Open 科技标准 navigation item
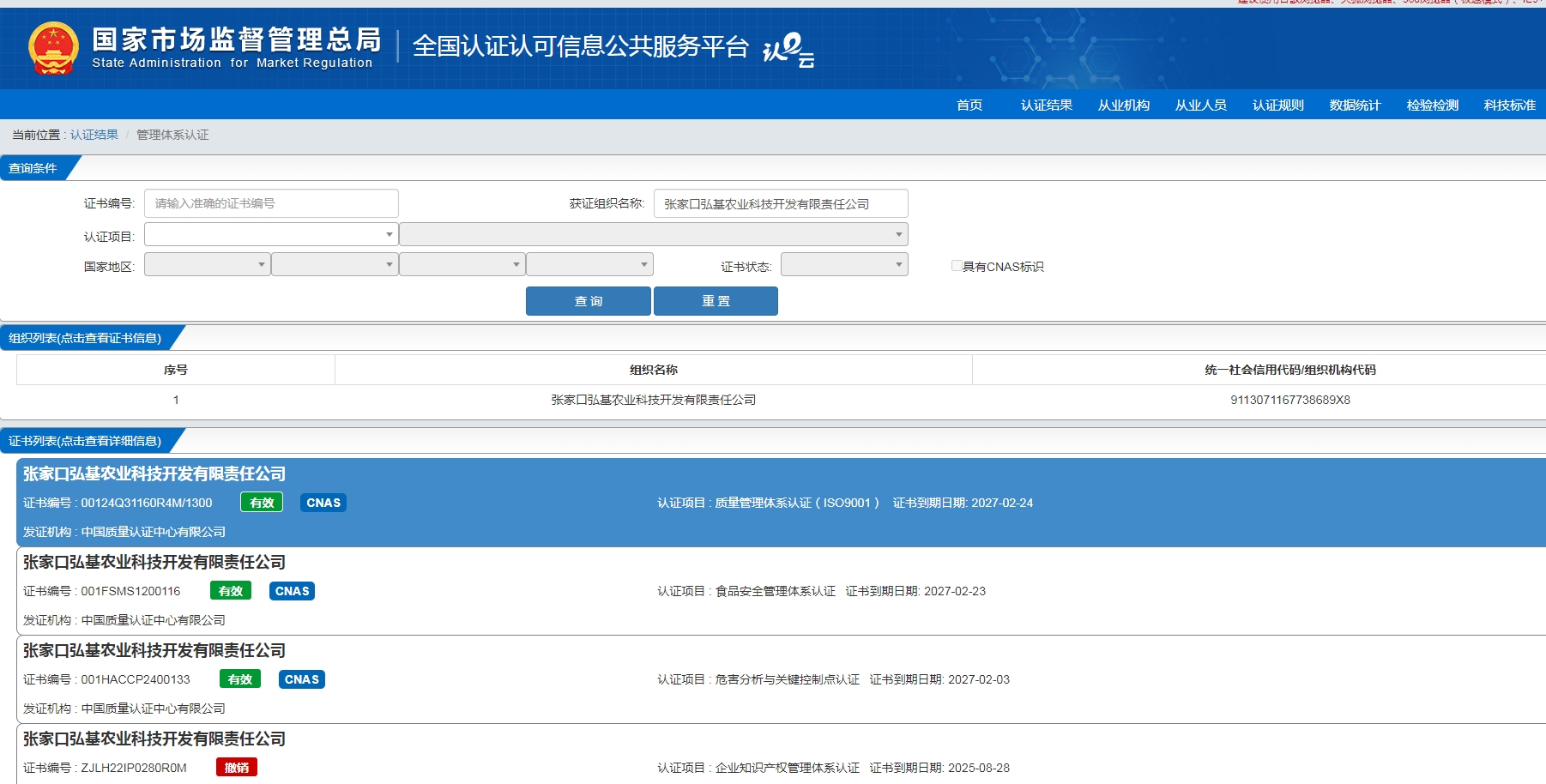This screenshot has height=784, width=1546. tap(1510, 105)
